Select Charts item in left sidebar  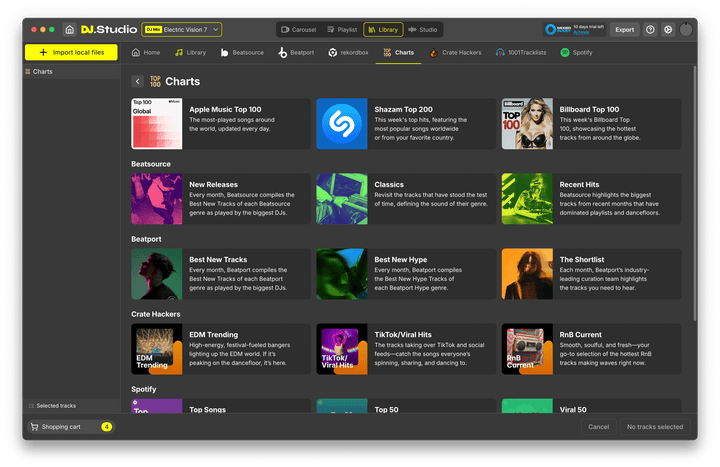pos(43,72)
